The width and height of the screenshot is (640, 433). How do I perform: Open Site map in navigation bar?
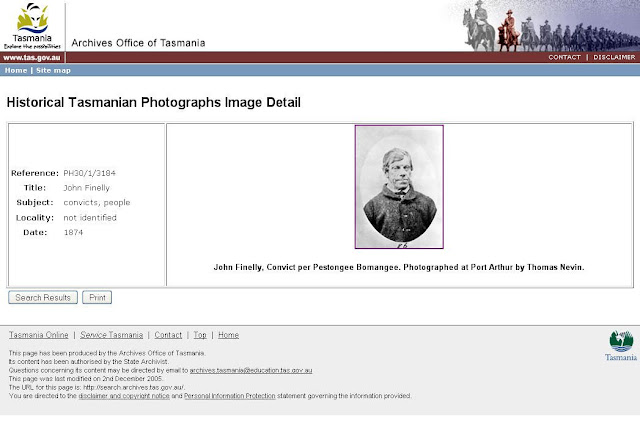53,70
